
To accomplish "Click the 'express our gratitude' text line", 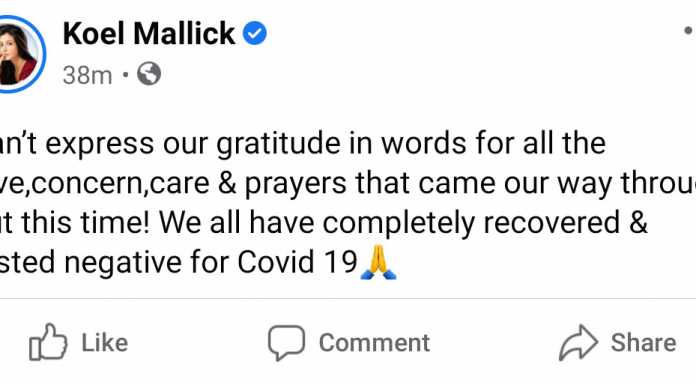I will pos(303,144).
